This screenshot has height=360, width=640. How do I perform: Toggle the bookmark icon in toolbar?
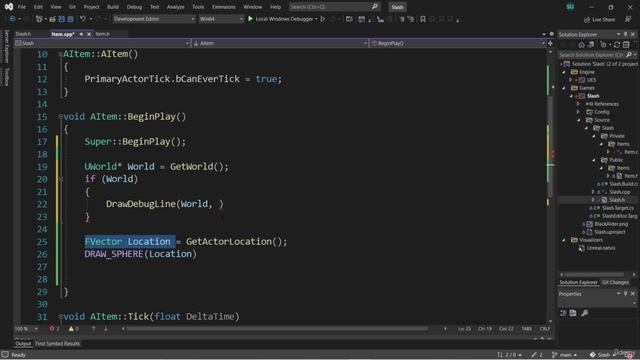click(423, 19)
